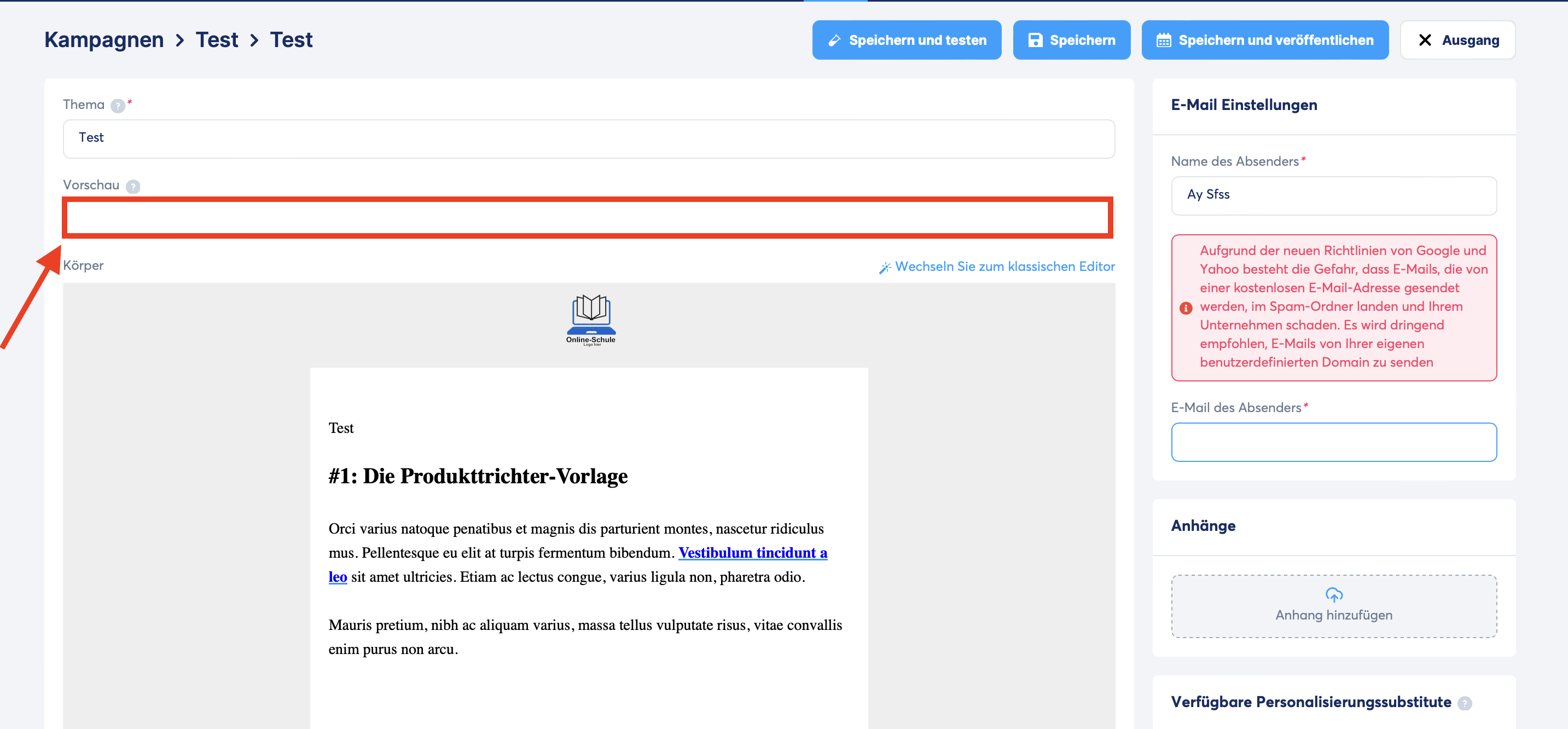The width and height of the screenshot is (1568, 729).
Task: Click the cloud upload icon in Anhänge
Action: (1333, 594)
